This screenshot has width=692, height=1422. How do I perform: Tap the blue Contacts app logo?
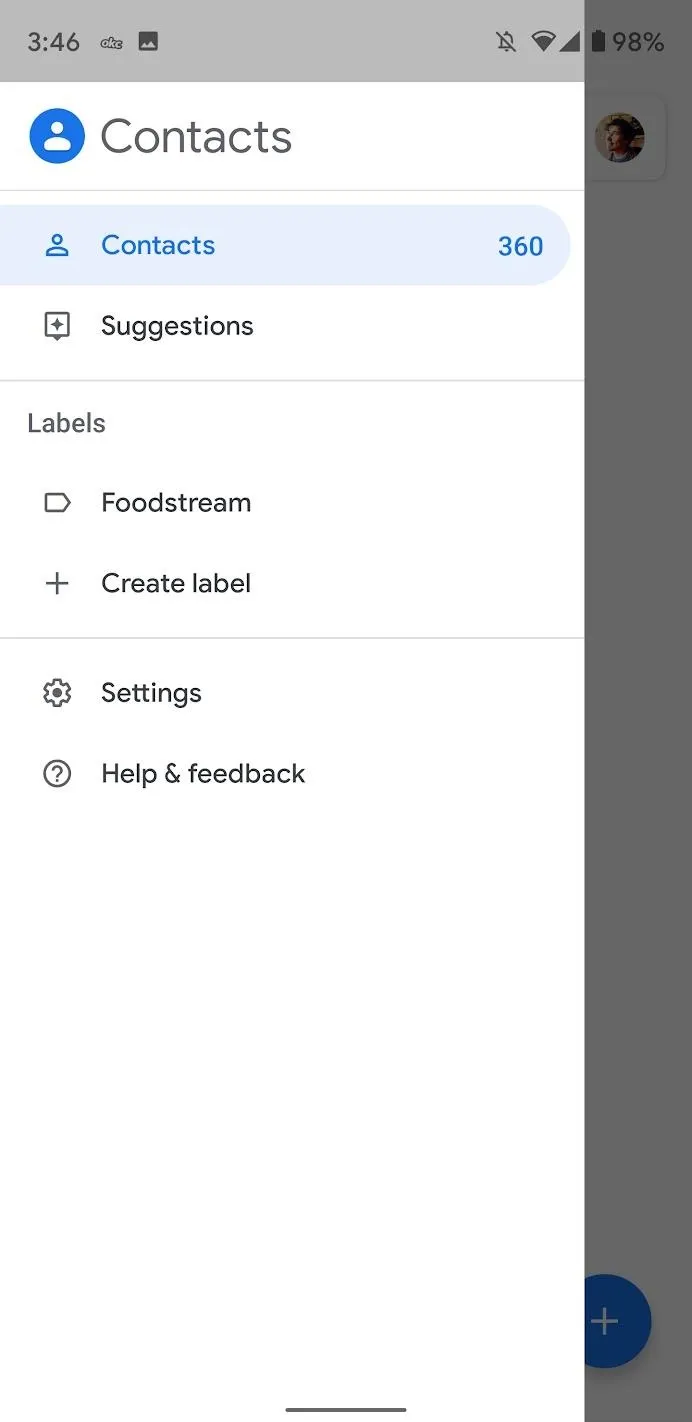57,136
